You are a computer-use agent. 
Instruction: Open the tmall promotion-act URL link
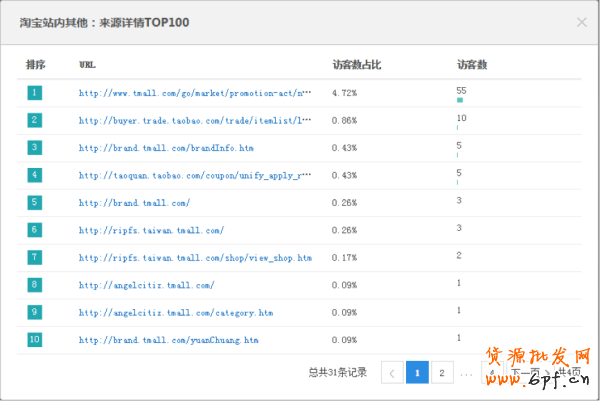(195, 93)
